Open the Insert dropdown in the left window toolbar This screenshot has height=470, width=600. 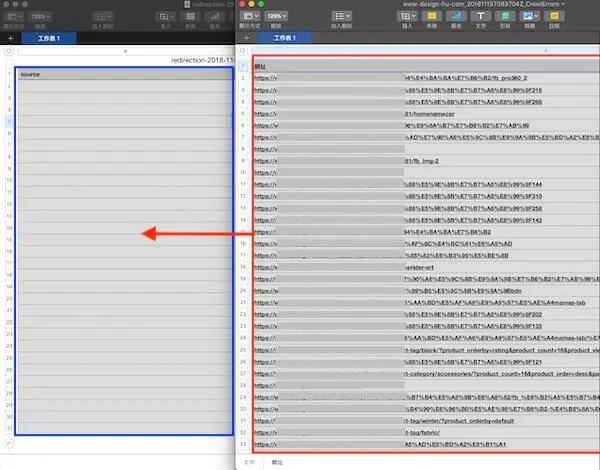point(166,16)
